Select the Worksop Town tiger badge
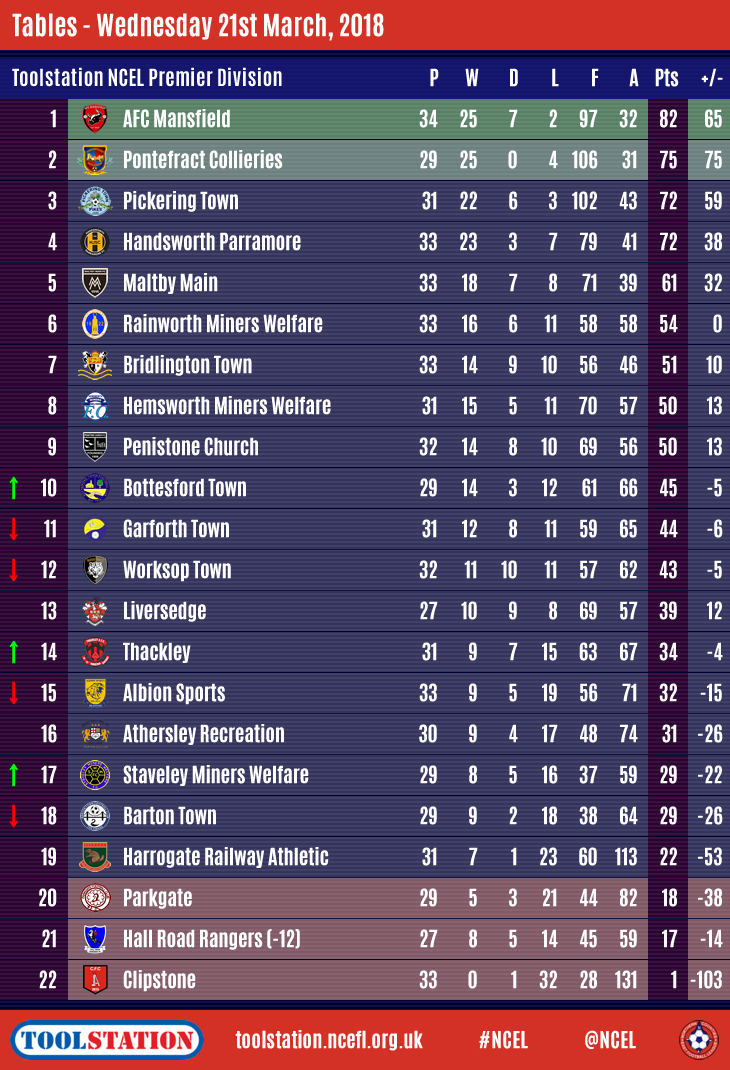 click(95, 570)
